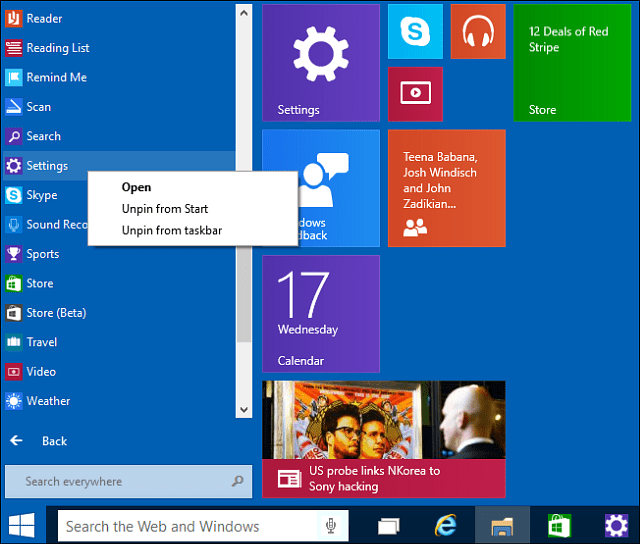This screenshot has width=640, height=544.
Task: Click the Windows Start button
Action: coord(22,526)
